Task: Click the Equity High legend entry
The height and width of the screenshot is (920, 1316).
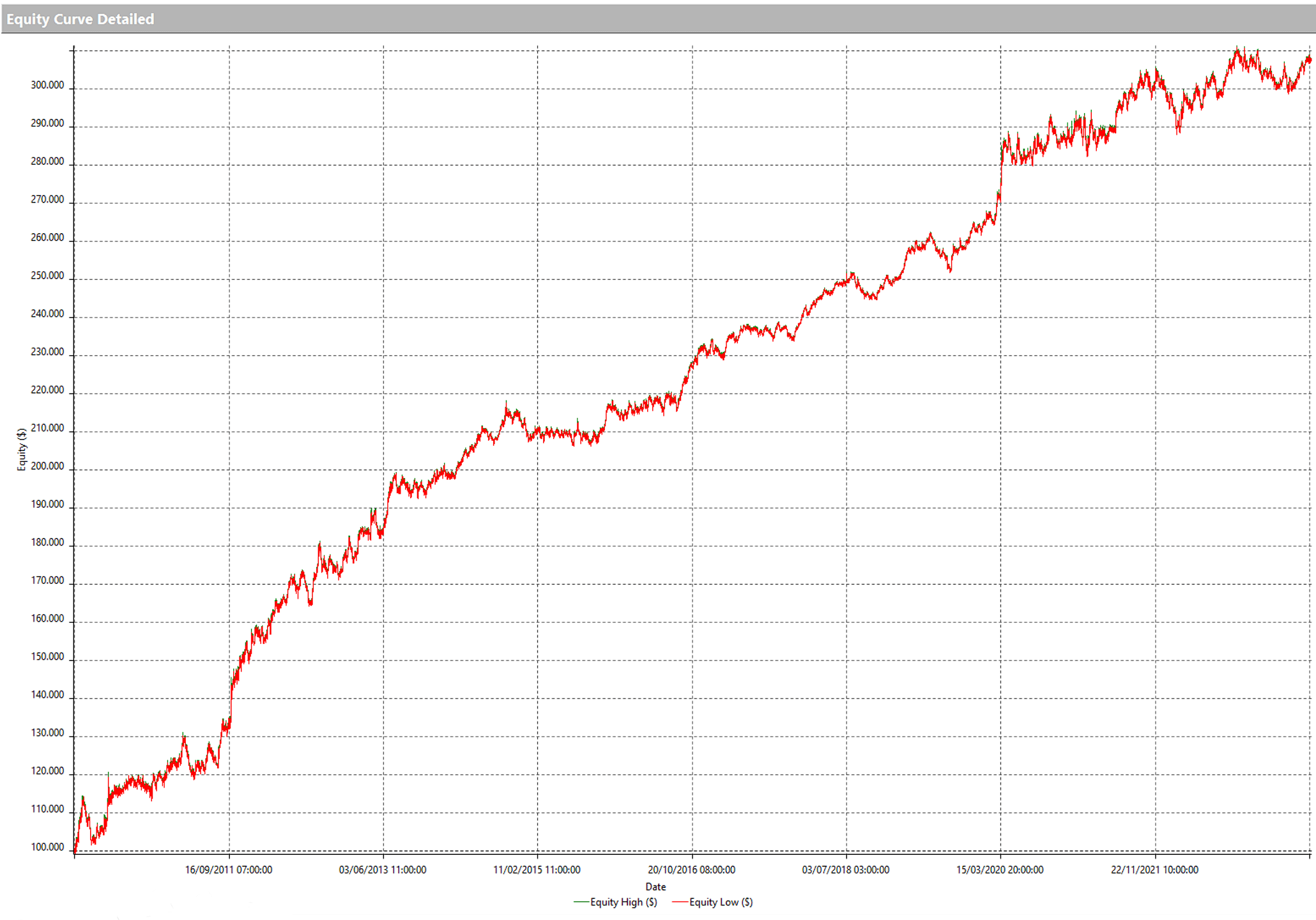Action: click(623, 902)
